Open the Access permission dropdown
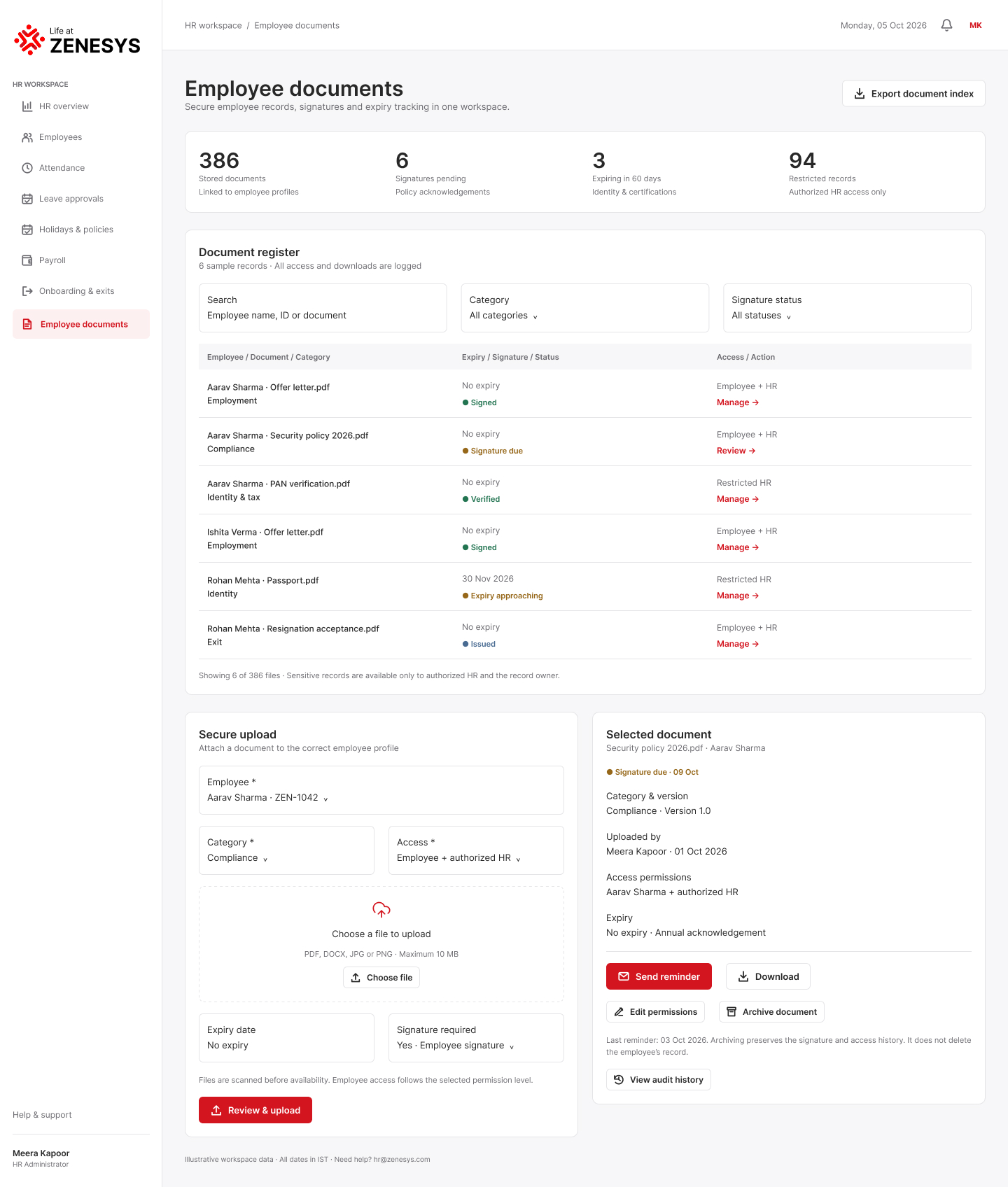Screen dimensions: 1008x1187 (476, 850)
